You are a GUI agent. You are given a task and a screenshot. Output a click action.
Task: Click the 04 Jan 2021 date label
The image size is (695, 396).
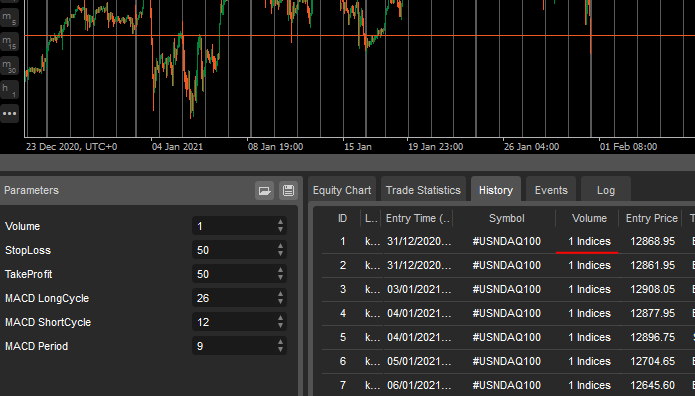click(x=177, y=147)
